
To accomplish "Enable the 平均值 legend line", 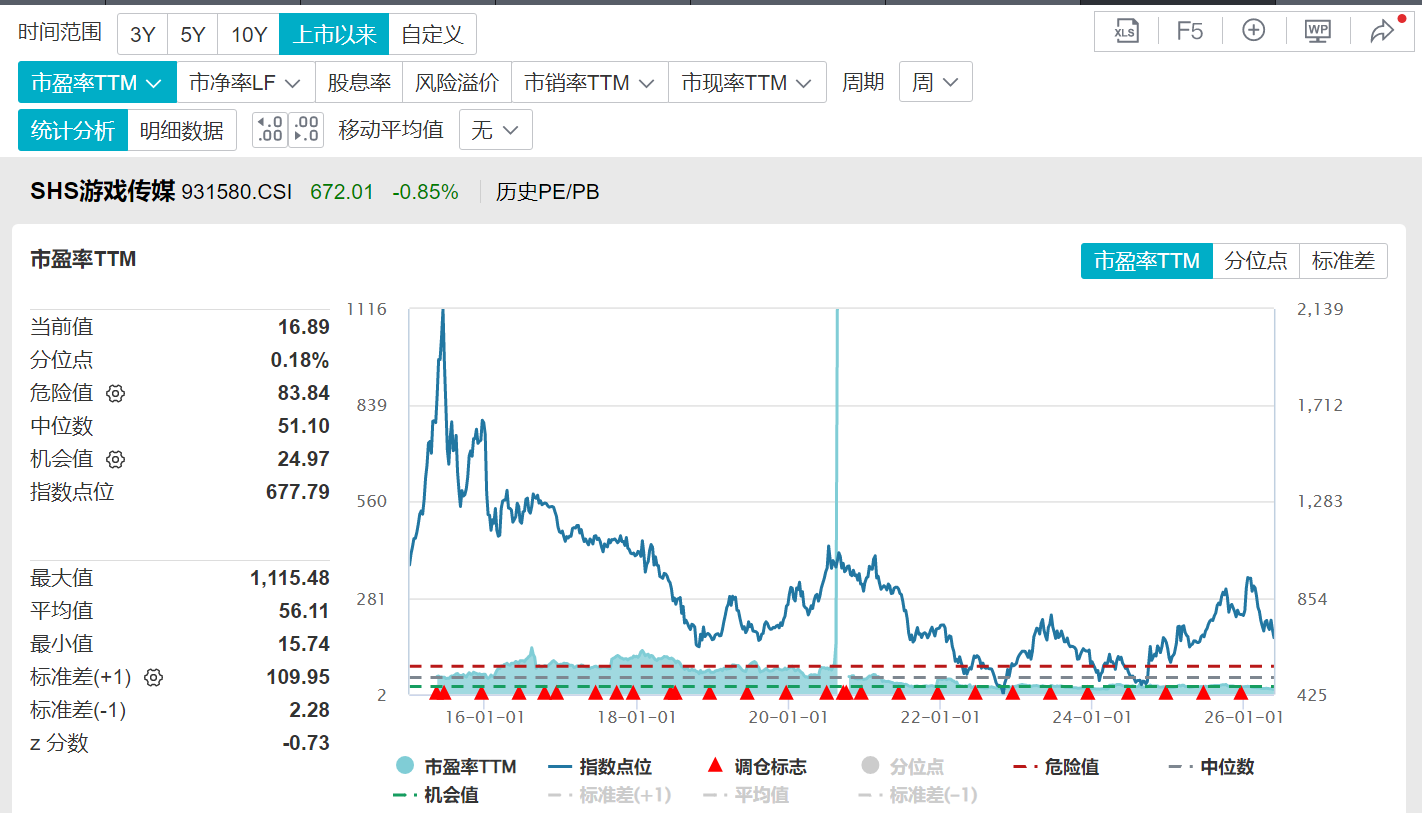I will [746, 795].
